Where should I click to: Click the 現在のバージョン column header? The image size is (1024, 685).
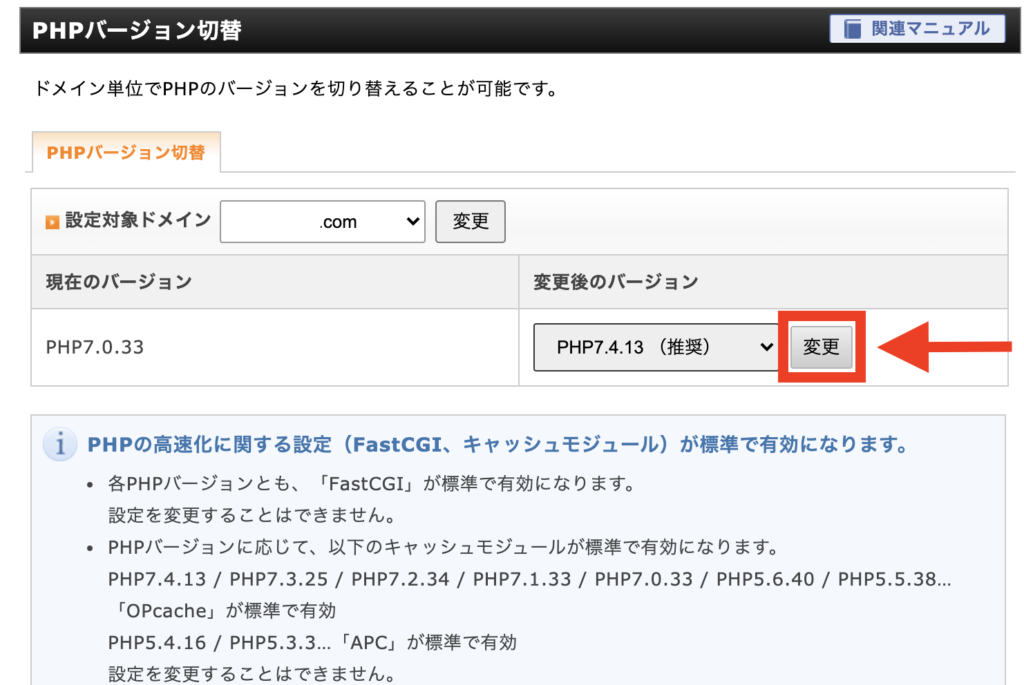(x=118, y=282)
